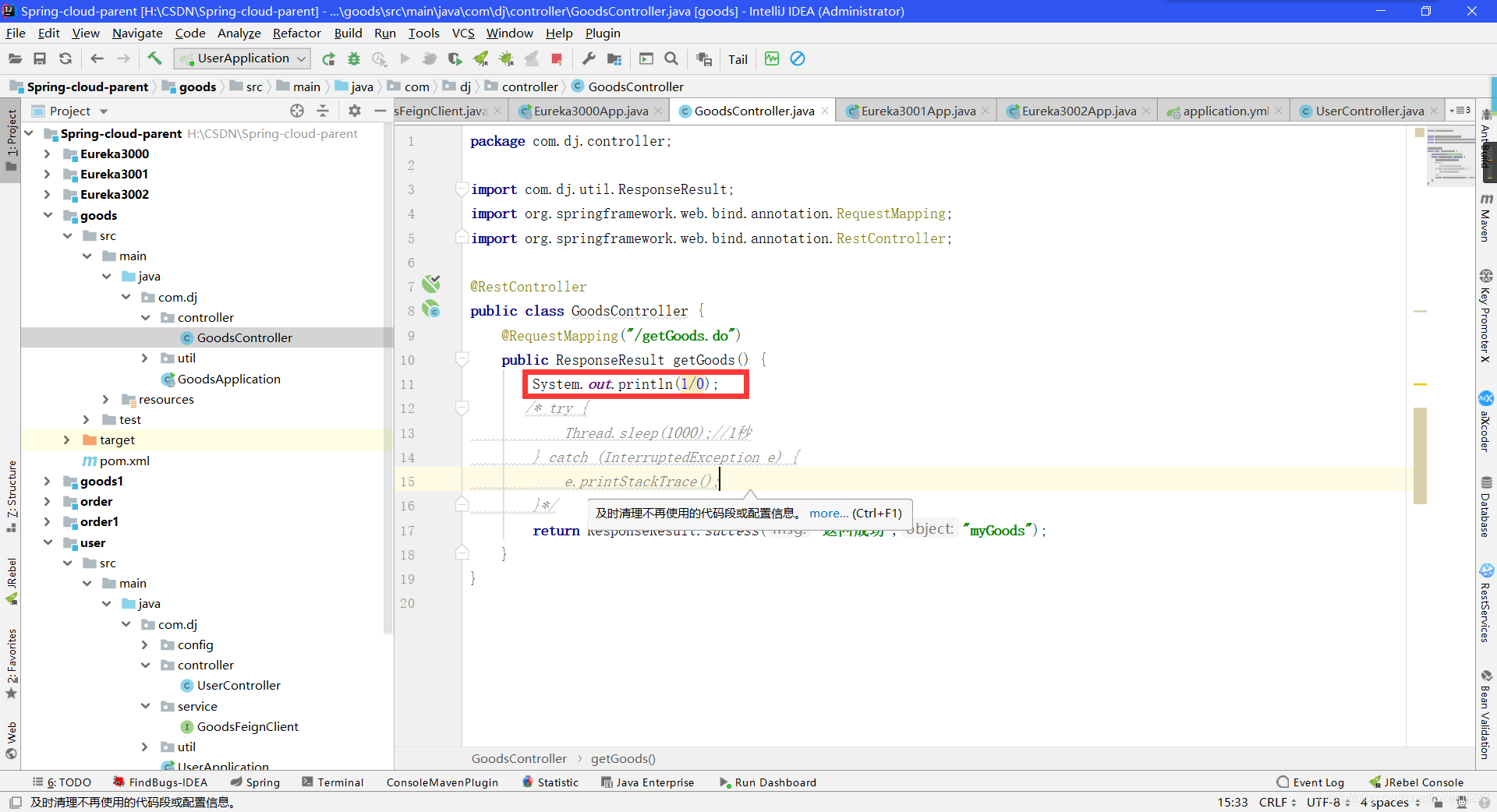Open the Maven side tool window
The width and height of the screenshot is (1497, 812).
(1486, 218)
